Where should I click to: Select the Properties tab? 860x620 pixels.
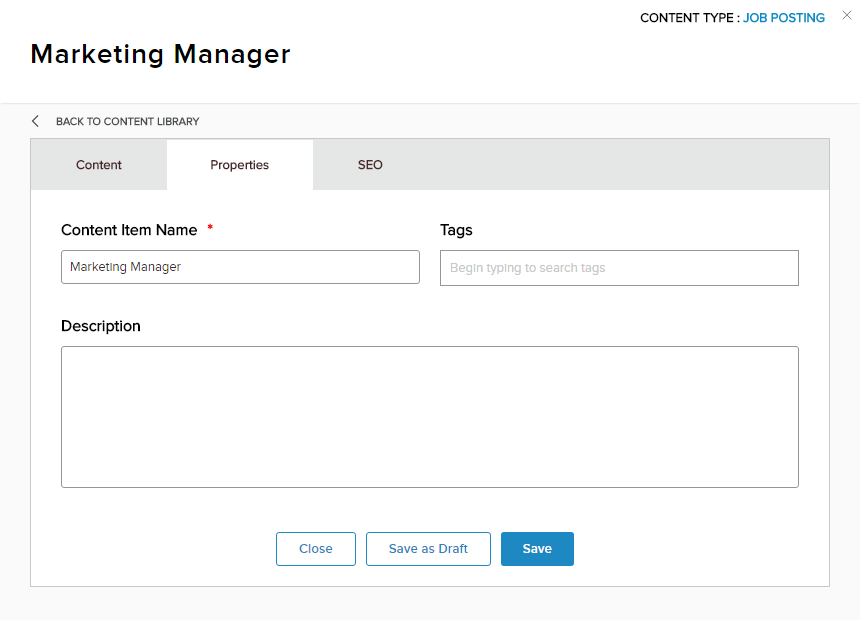(239, 165)
